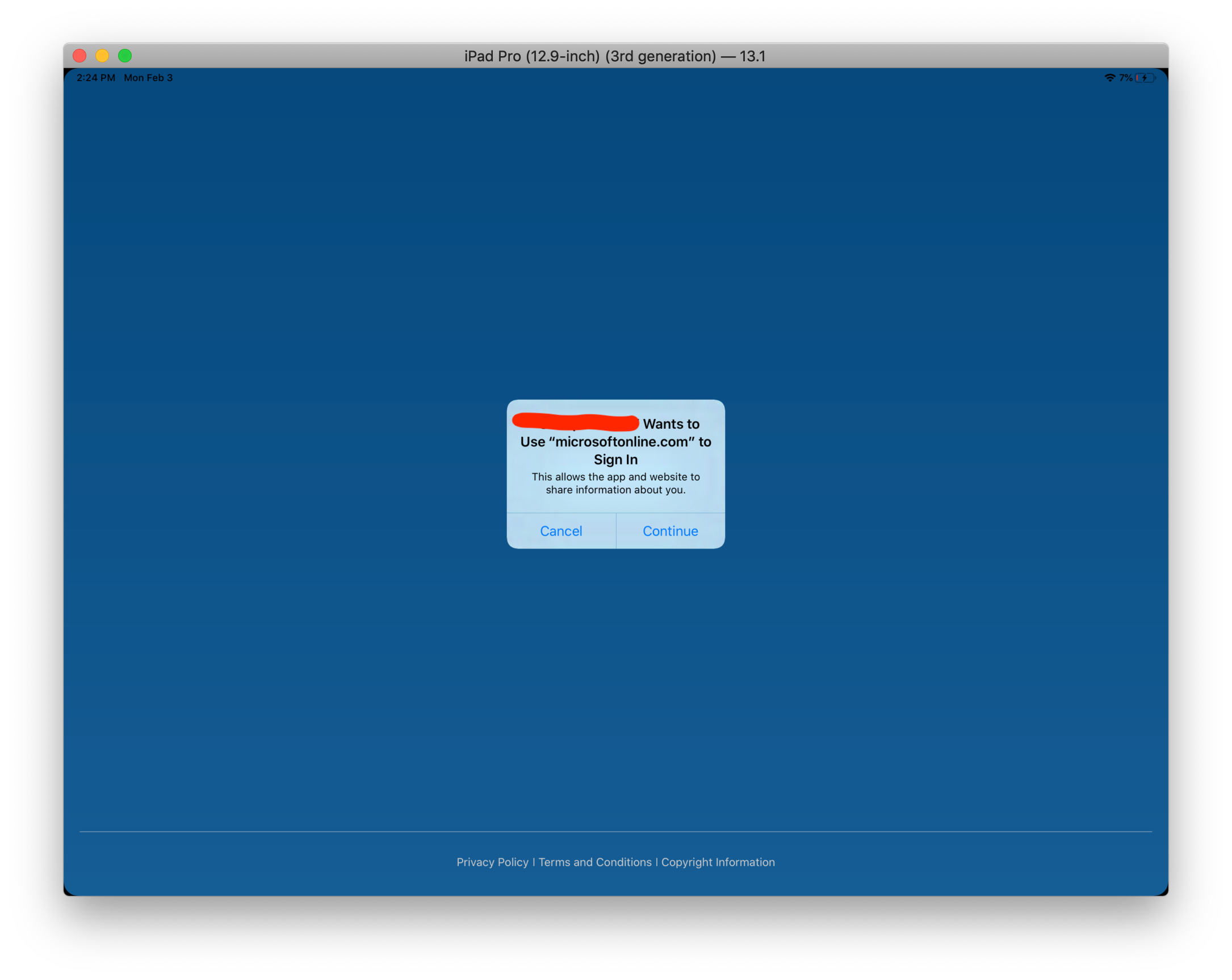The image size is (1232, 980).
Task: Click the 2:24 PM clock in the status bar
Action: (95, 78)
